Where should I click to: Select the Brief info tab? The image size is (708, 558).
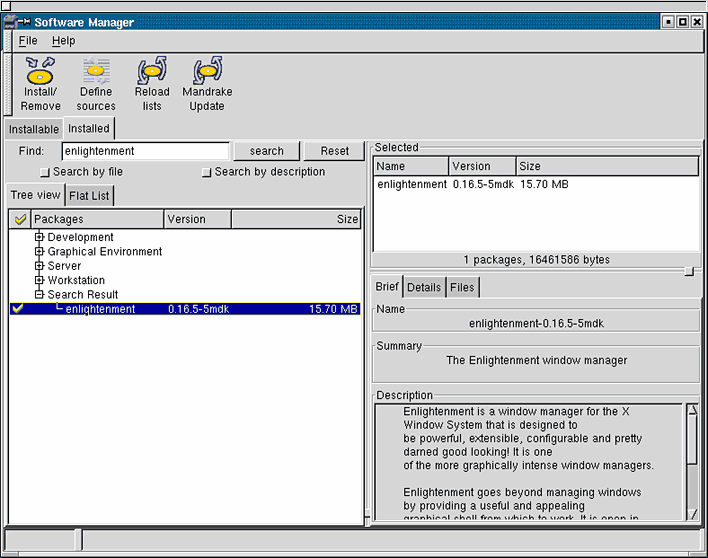pos(387,286)
